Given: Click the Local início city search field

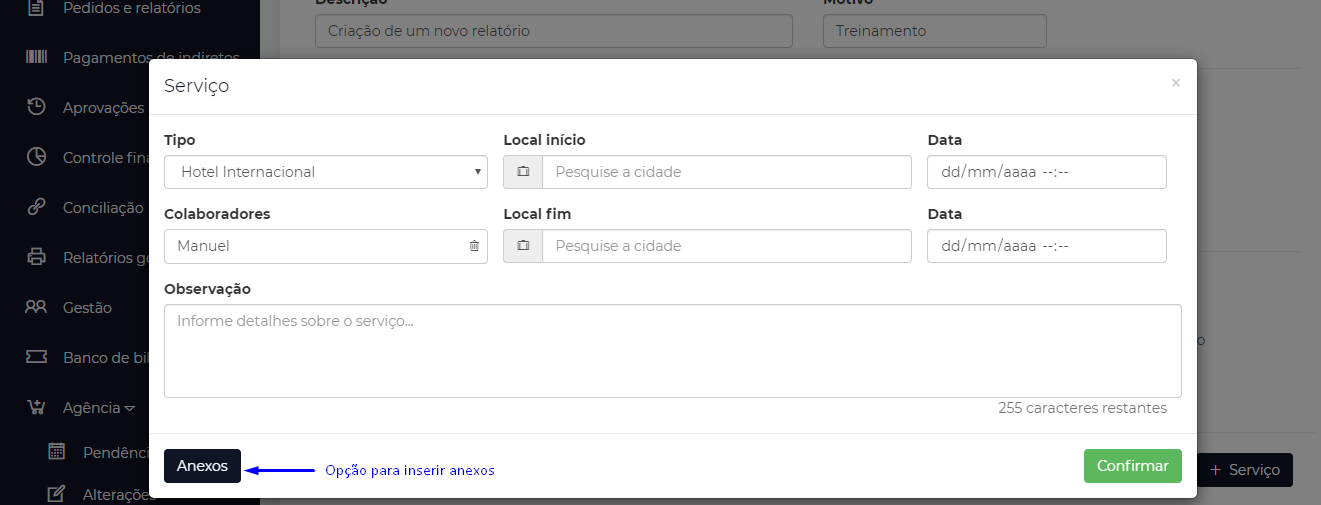Looking at the screenshot, I should [x=727, y=172].
